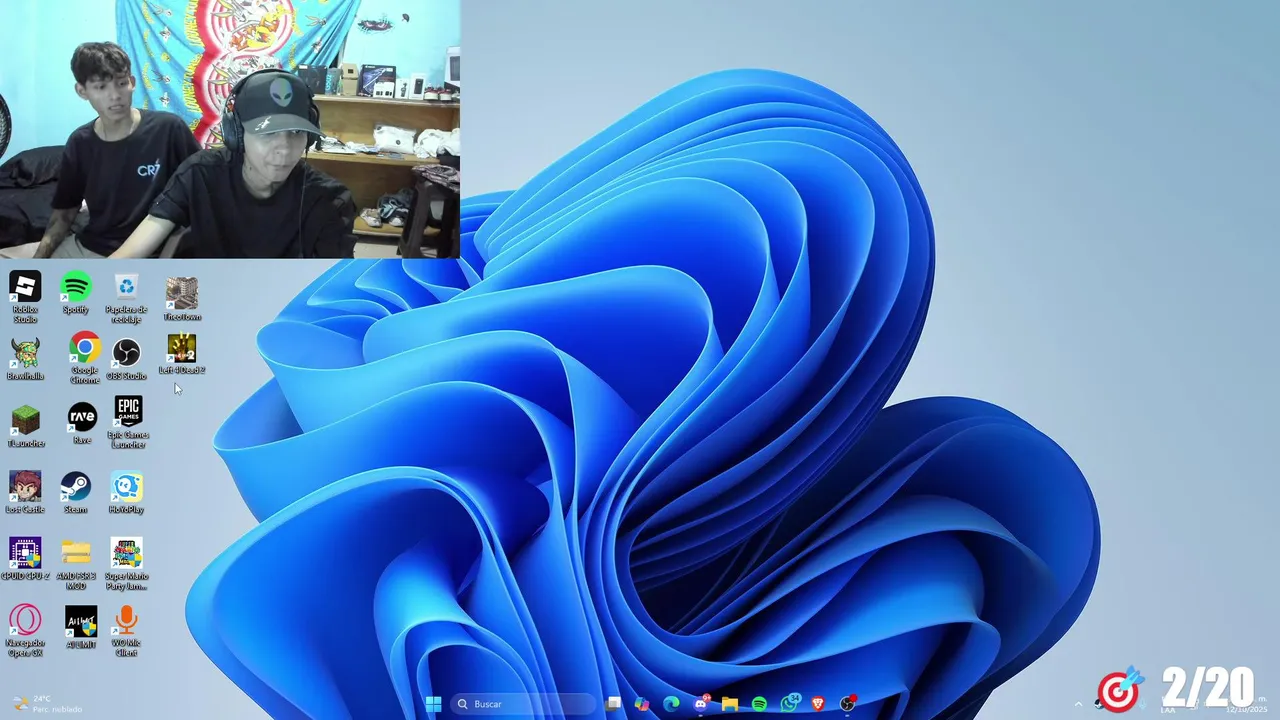Open the Papelera de reciclaje icon
The image size is (1280, 720).
coord(126,297)
